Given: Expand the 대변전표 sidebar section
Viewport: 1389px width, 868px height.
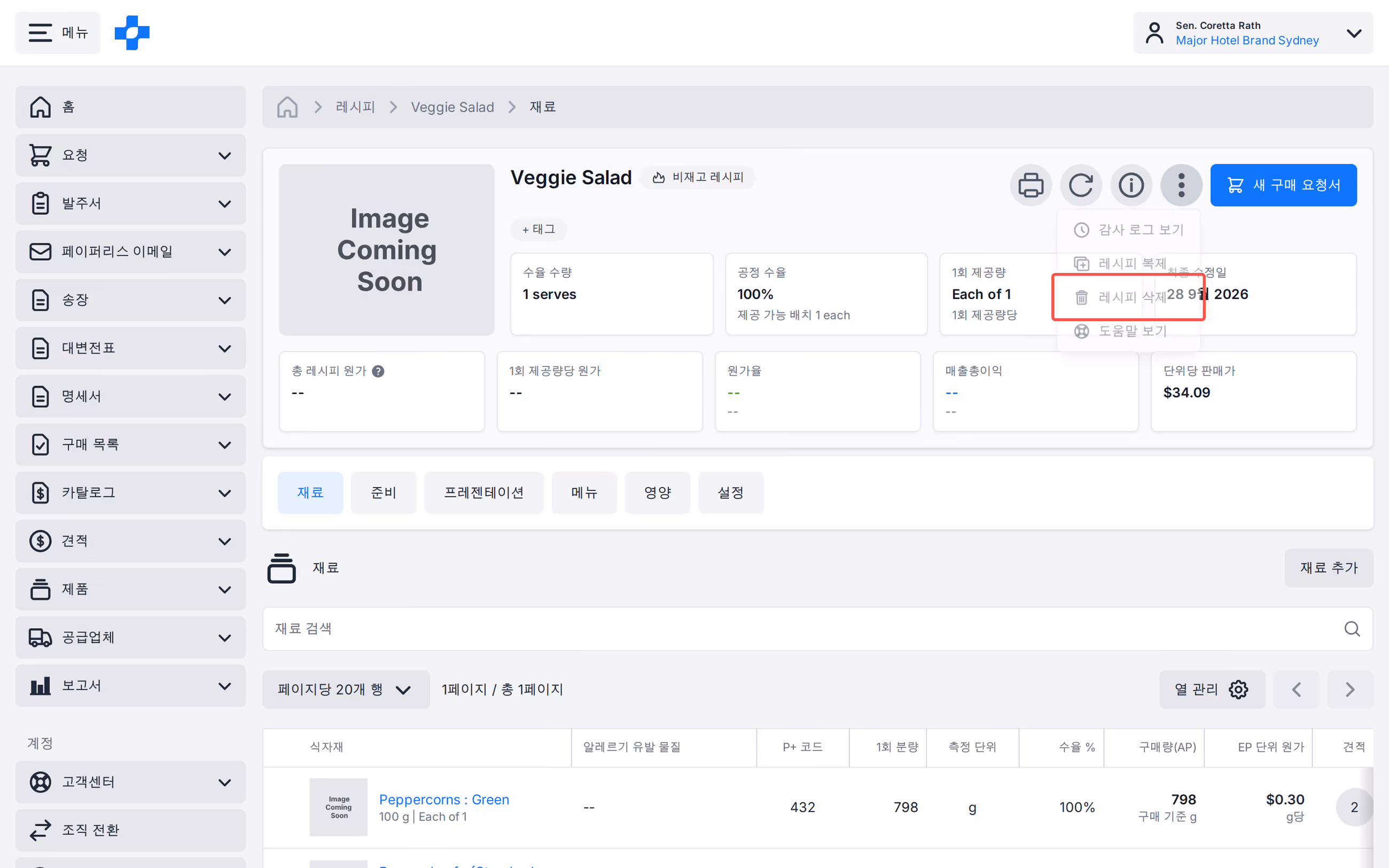Looking at the screenshot, I should pyautogui.click(x=130, y=348).
